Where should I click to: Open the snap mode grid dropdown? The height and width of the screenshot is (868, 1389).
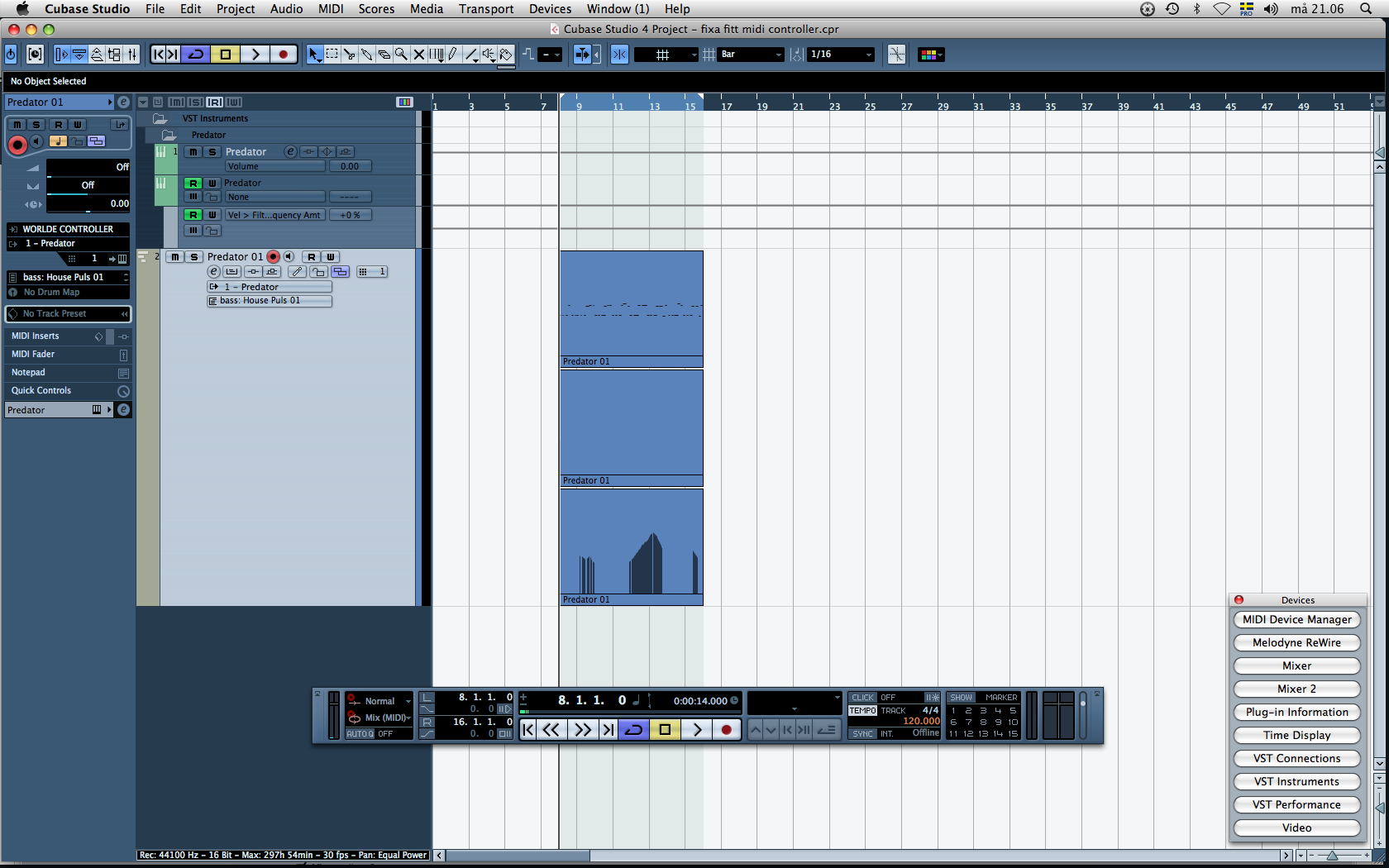pyautogui.click(x=666, y=55)
